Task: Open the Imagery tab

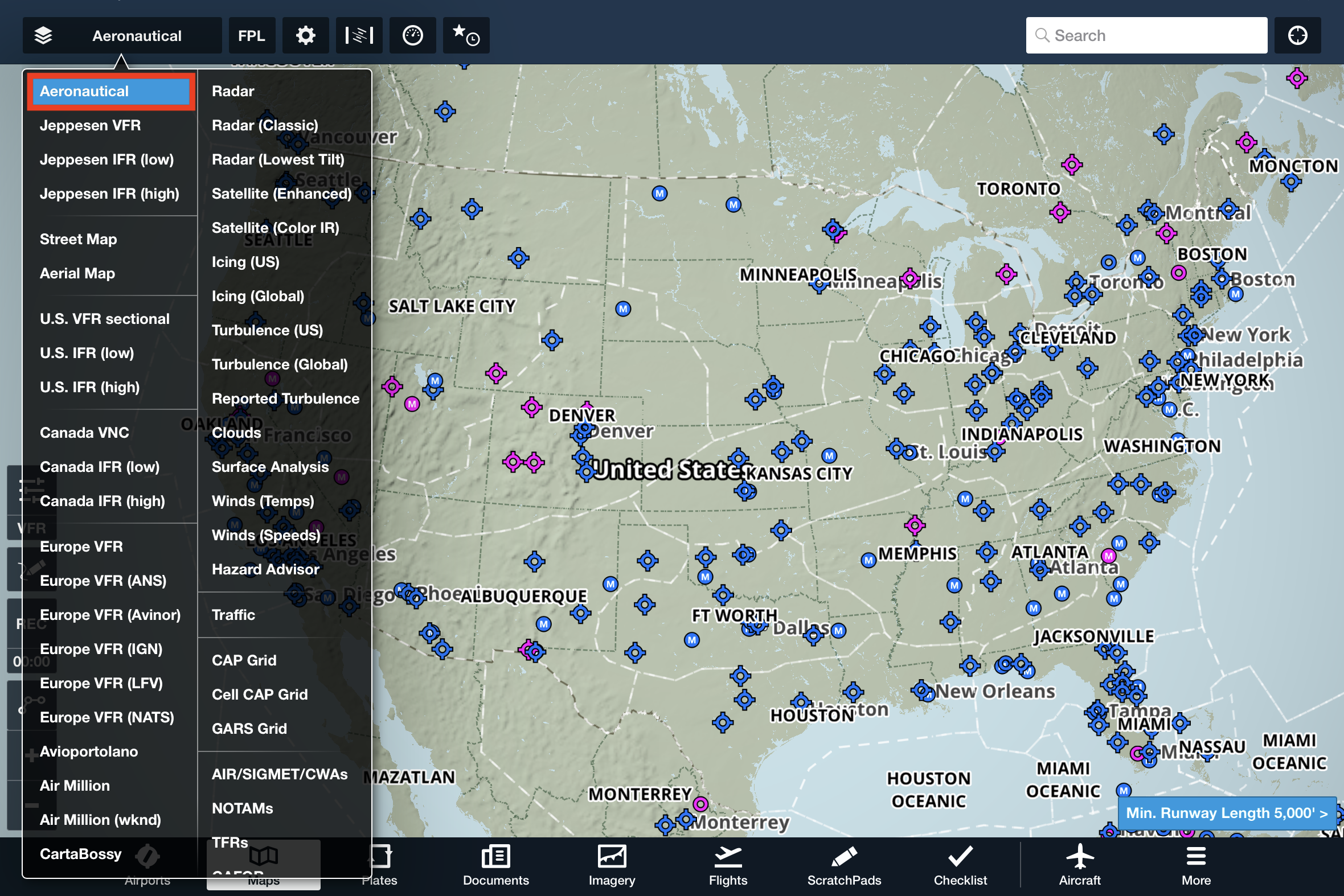Action: click(612, 866)
